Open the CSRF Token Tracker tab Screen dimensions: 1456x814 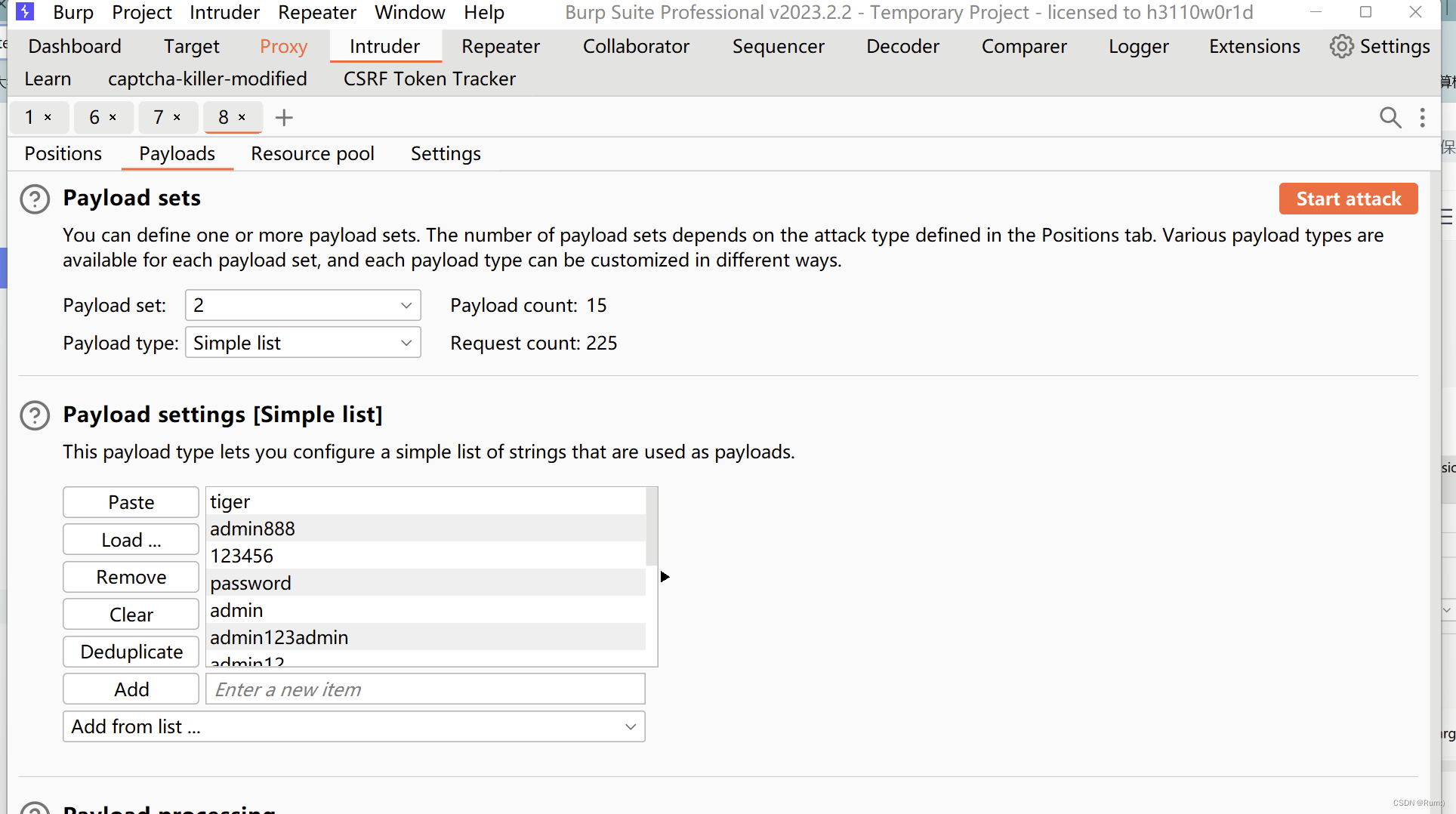tap(430, 79)
